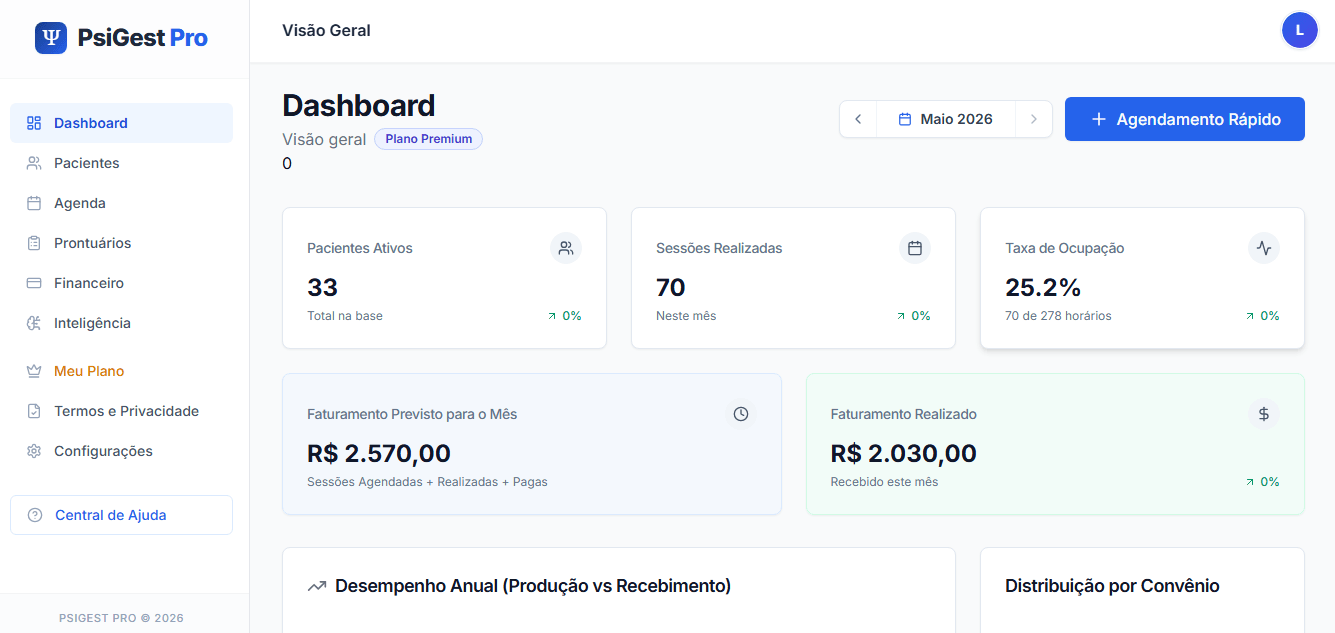Click the Plano Premium badge

(x=428, y=139)
